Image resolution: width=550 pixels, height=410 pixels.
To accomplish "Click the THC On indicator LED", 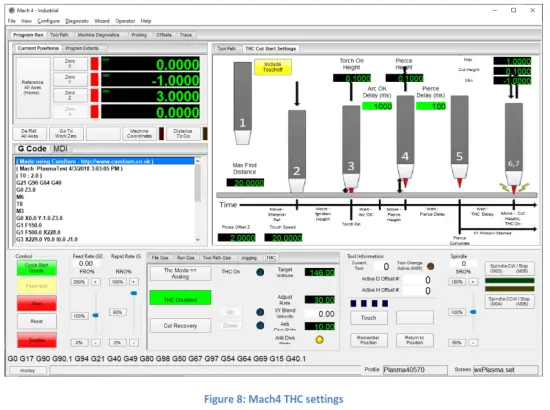I will tap(260, 272).
